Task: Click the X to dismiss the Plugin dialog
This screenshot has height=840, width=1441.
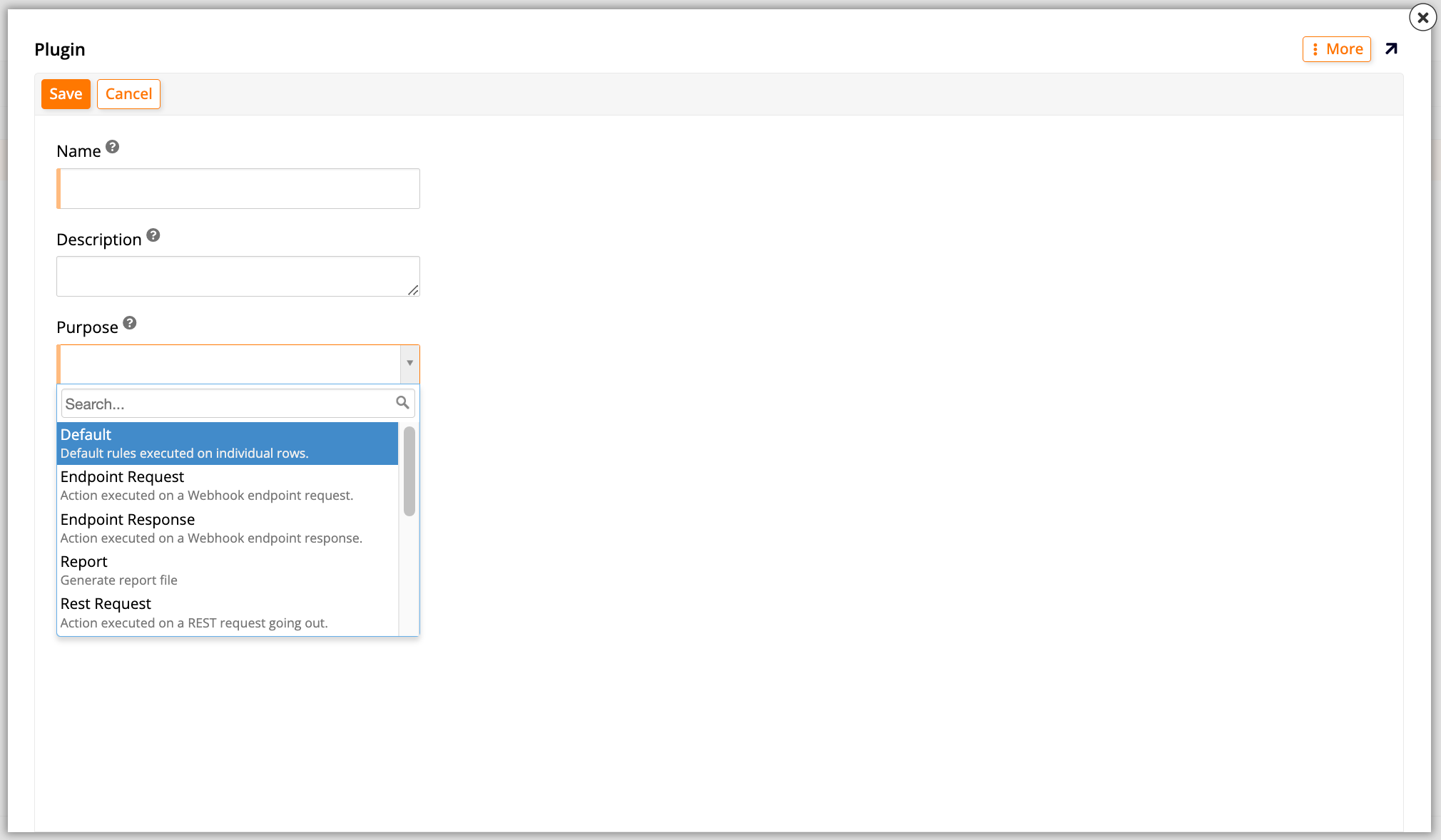Action: click(x=1423, y=17)
